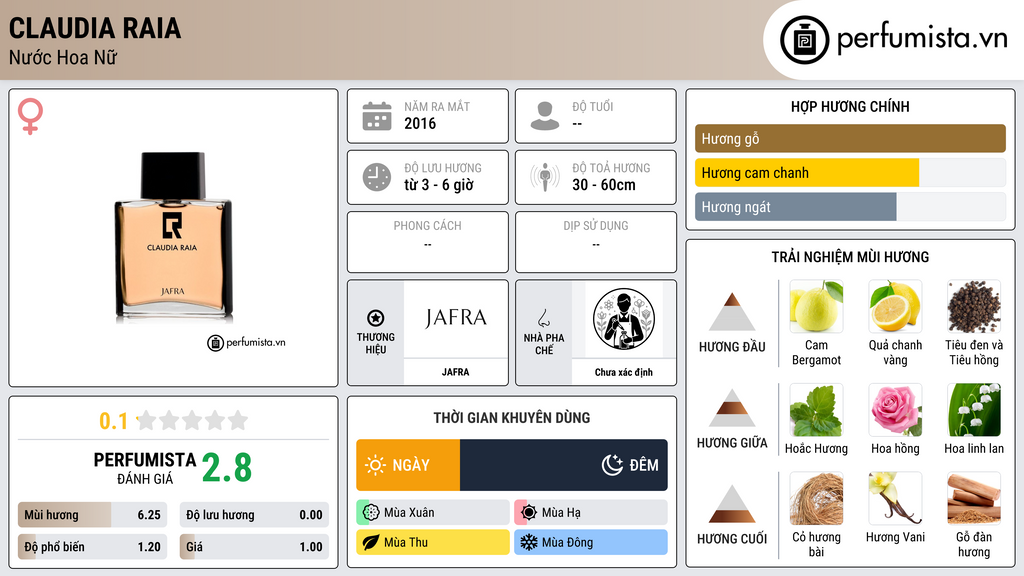Image resolution: width=1024 pixels, height=576 pixels.
Task: Click the five-star rating row
Action: (x=193, y=420)
